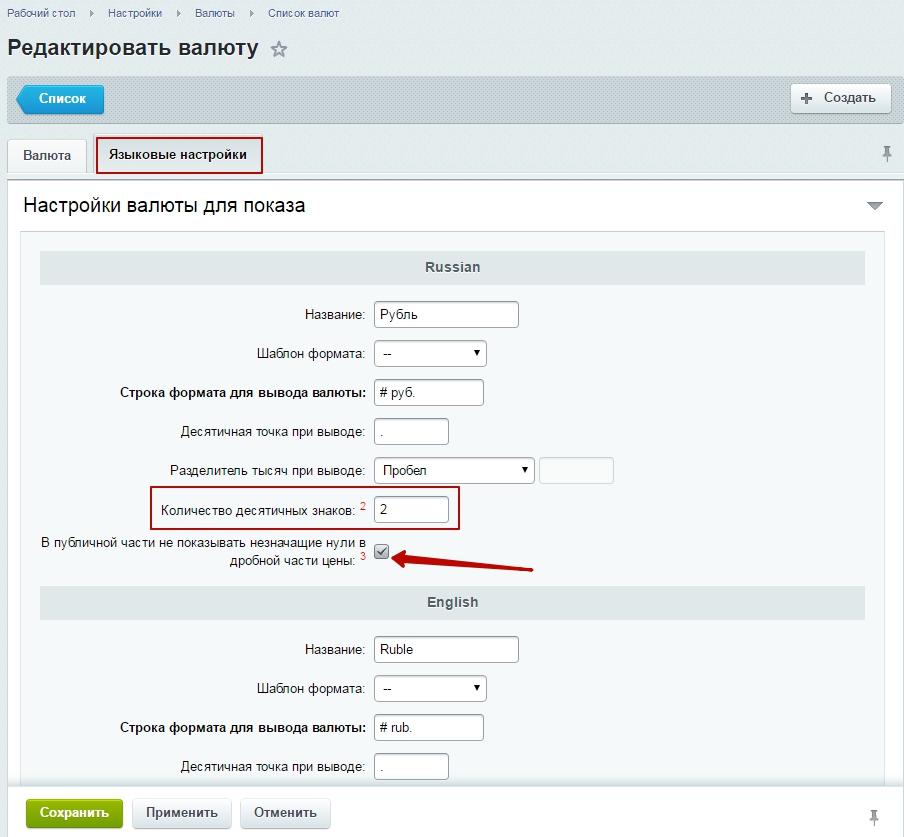
Task: Switch to the Валюта tab
Action: (47, 156)
